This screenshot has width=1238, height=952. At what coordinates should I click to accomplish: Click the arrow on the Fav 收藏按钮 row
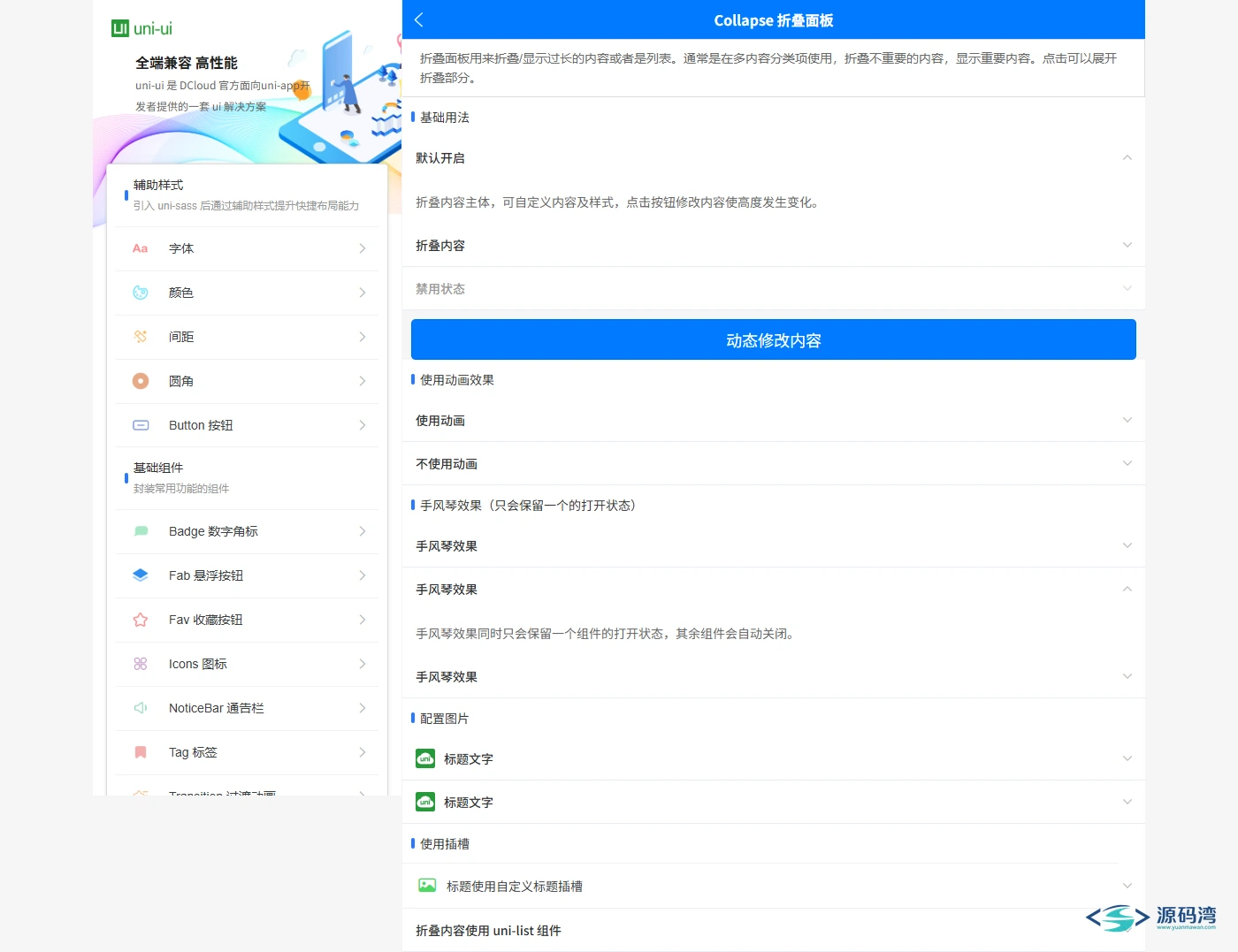click(x=363, y=620)
